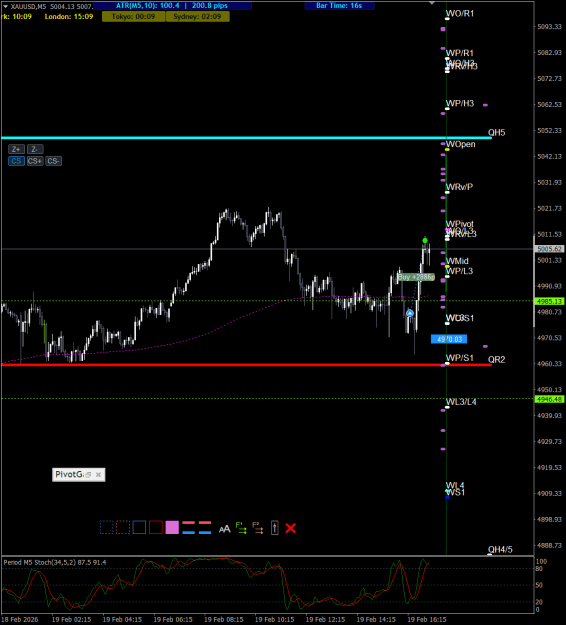Click the WRv/P level label
566x625 pixels.
click(x=459, y=187)
